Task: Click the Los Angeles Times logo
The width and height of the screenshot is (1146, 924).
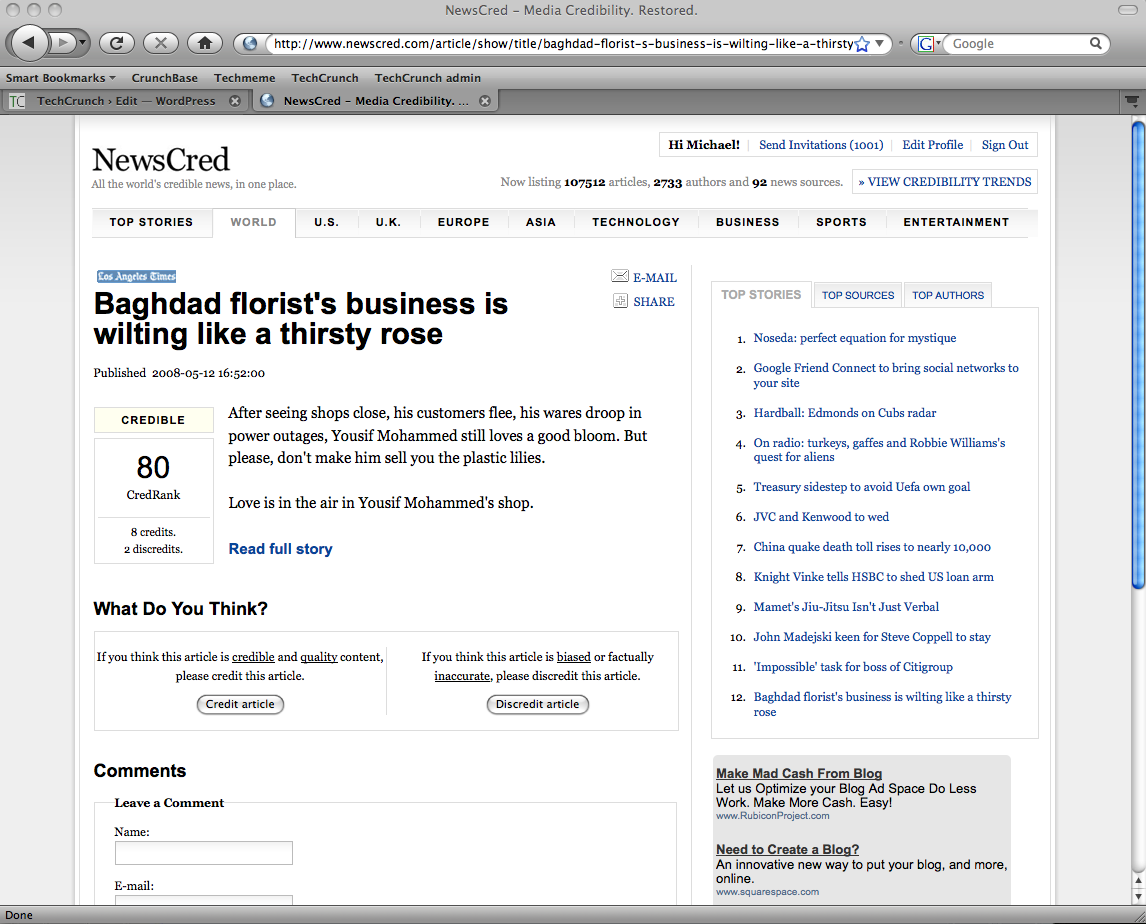Action: [136, 276]
